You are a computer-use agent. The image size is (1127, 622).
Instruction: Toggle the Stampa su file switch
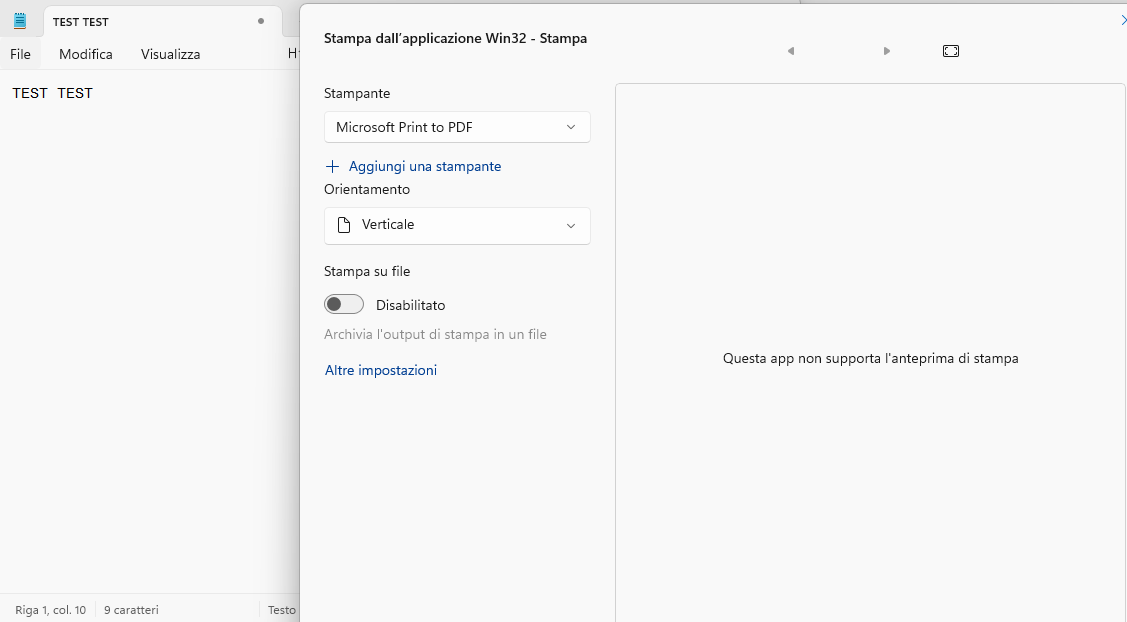tap(344, 304)
